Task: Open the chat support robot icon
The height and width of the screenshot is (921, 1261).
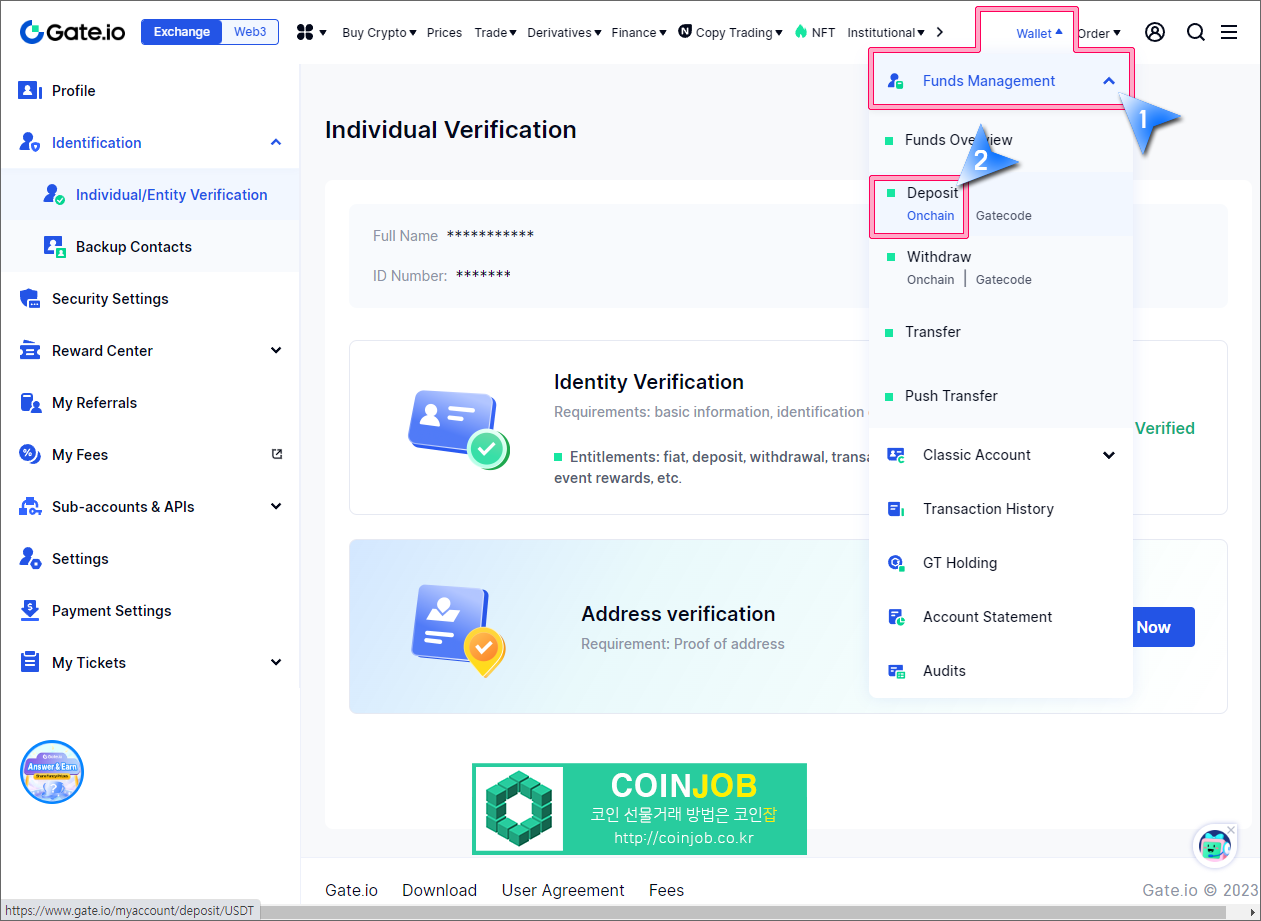Action: (1215, 847)
